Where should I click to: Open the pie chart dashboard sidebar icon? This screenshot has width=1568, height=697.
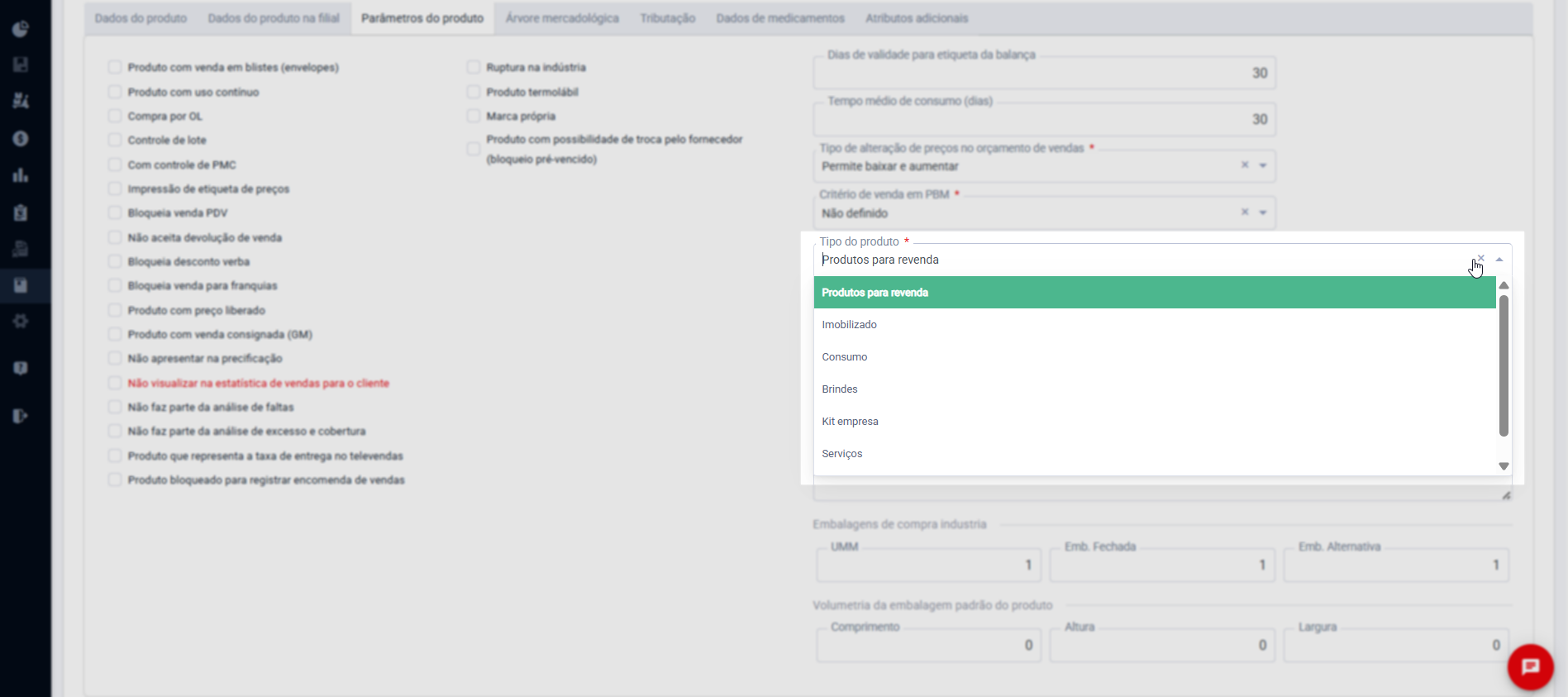[21, 29]
